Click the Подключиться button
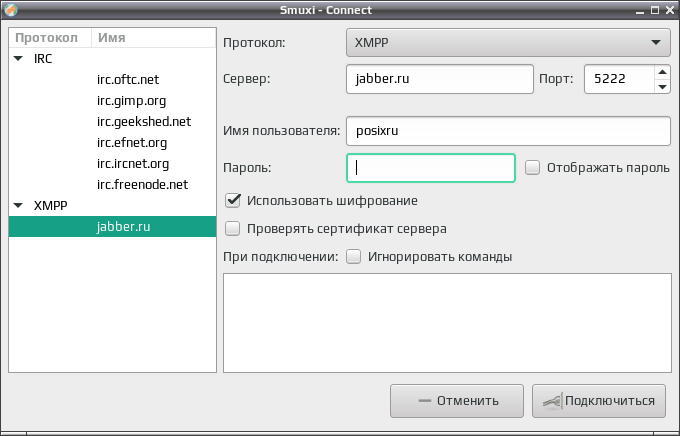The height and width of the screenshot is (436, 680). tap(599, 401)
